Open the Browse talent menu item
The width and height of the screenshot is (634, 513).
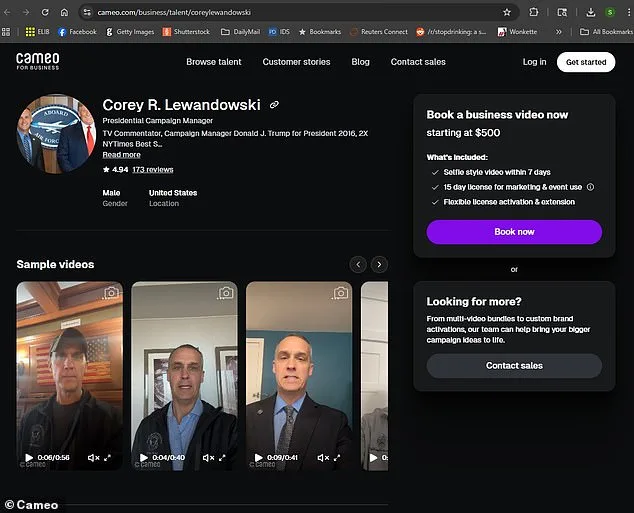(x=214, y=62)
